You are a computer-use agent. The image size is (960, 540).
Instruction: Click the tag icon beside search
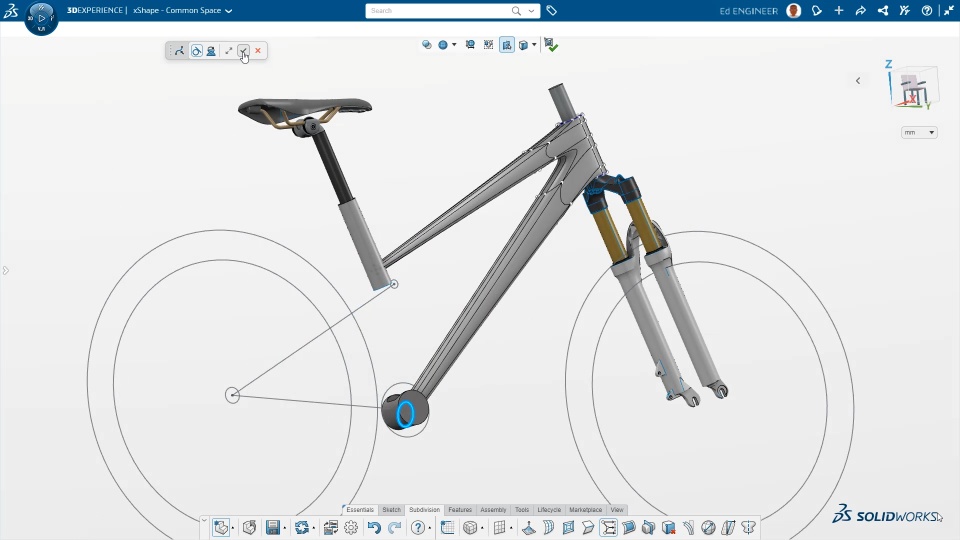tap(551, 10)
